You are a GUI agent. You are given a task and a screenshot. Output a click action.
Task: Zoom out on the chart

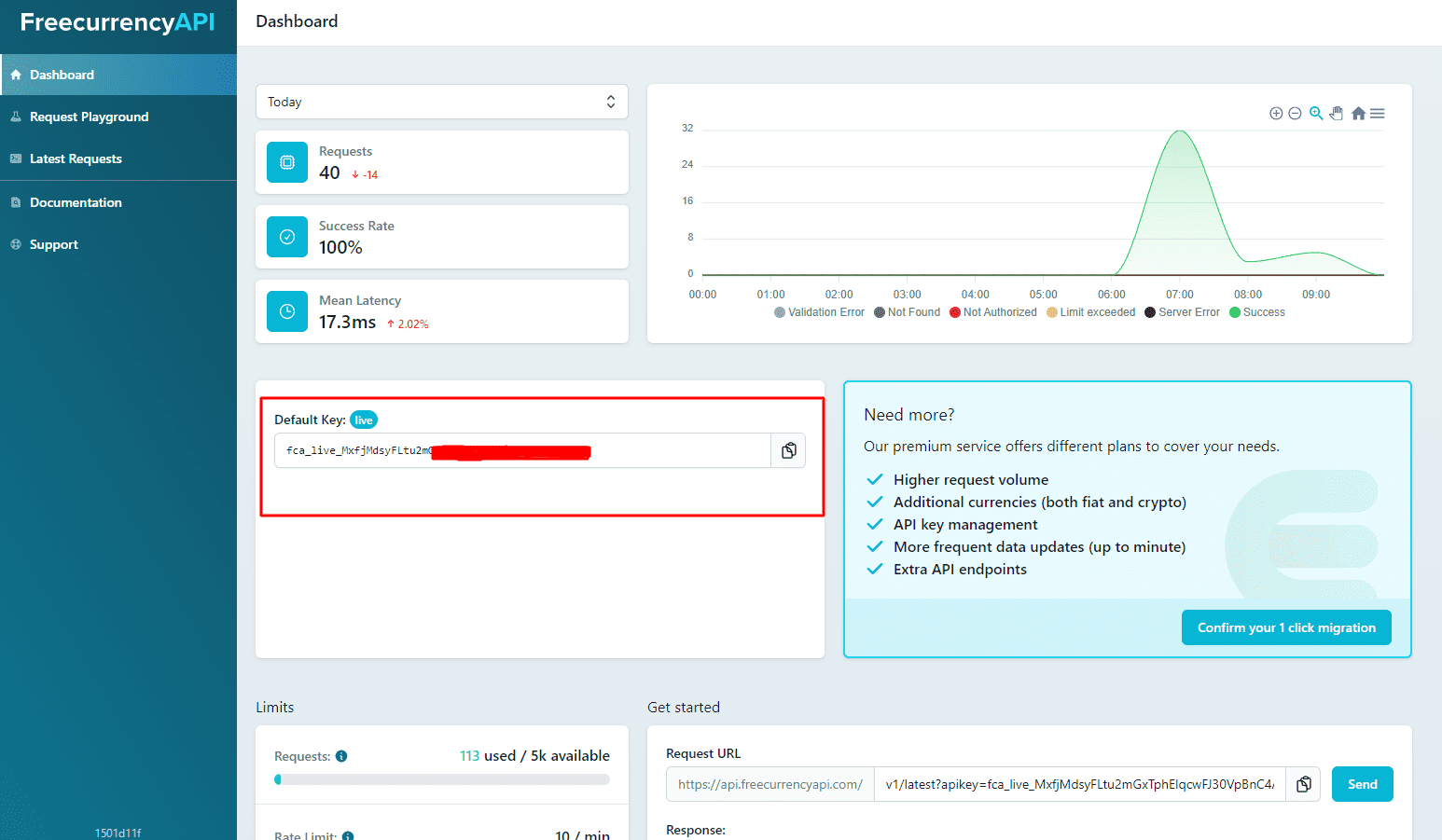coord(1295,113)
